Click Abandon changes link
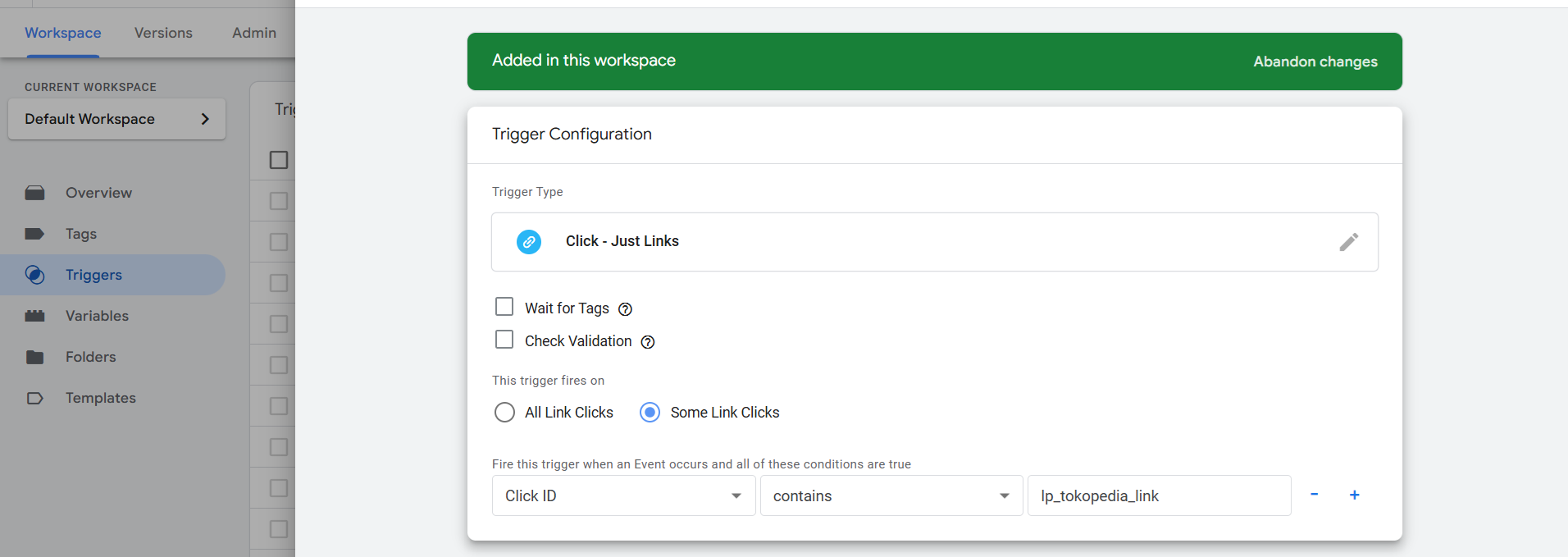Image resolution: width=1568 pixels, height=557 pixels. tap(1315, 62)
